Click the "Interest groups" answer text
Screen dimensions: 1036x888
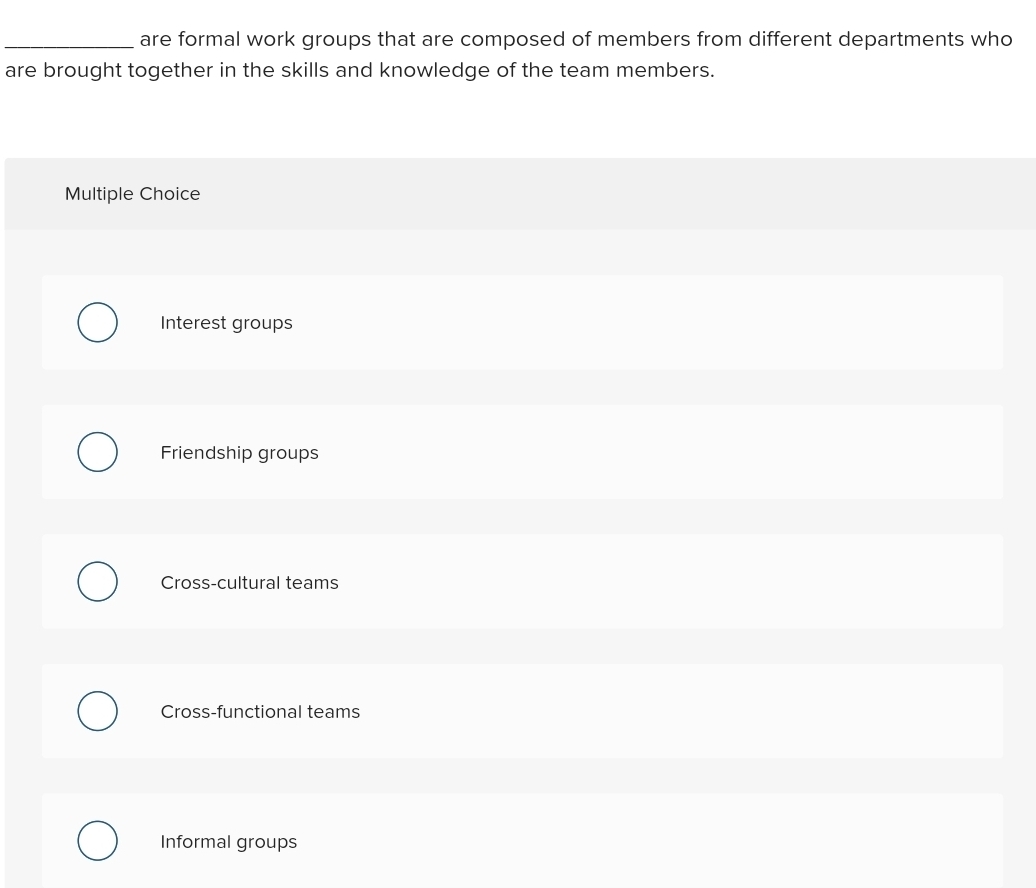pyautogui.click(x=226, y=323)
